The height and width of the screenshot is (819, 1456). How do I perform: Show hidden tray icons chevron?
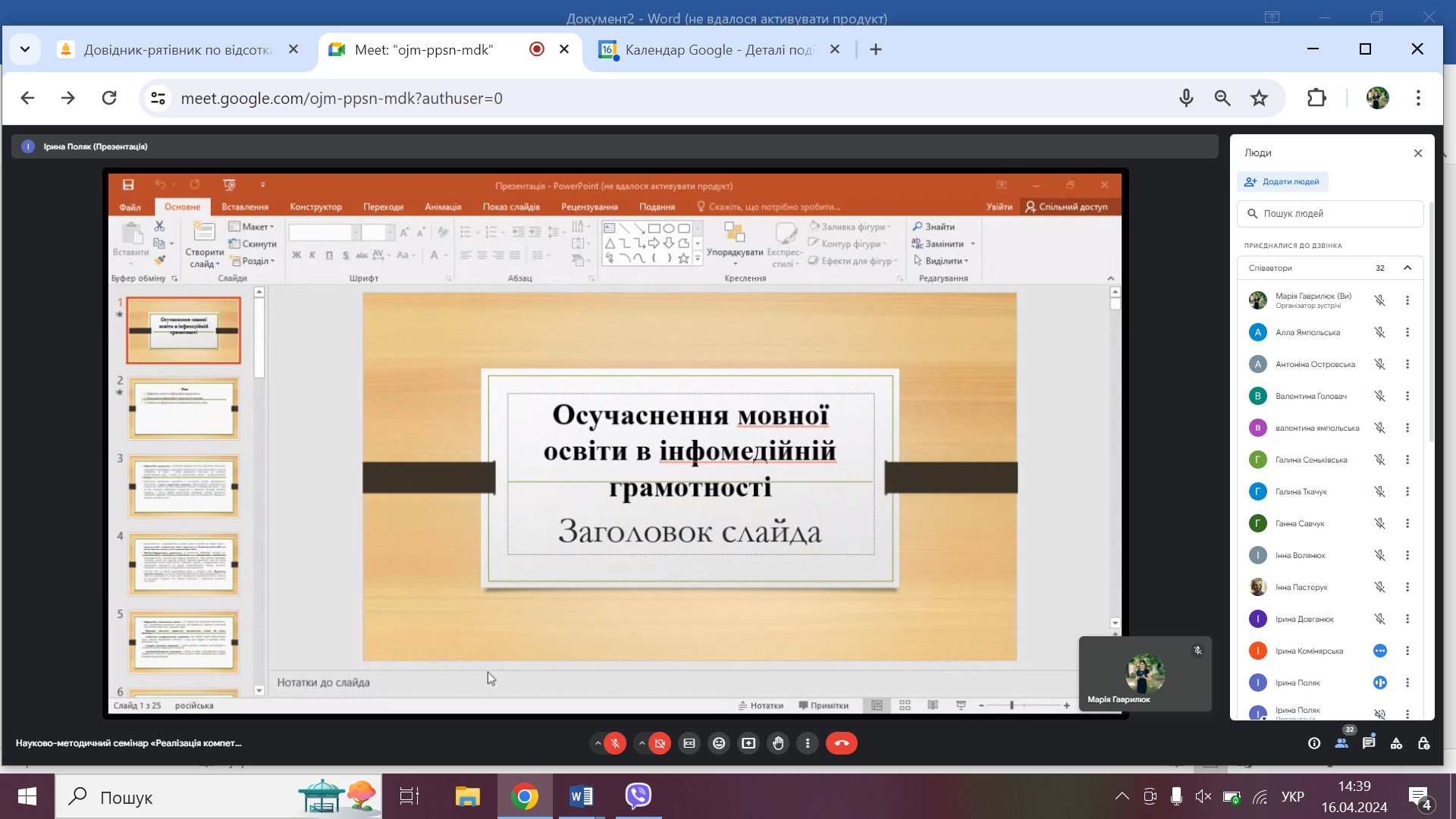(1122, 796)
